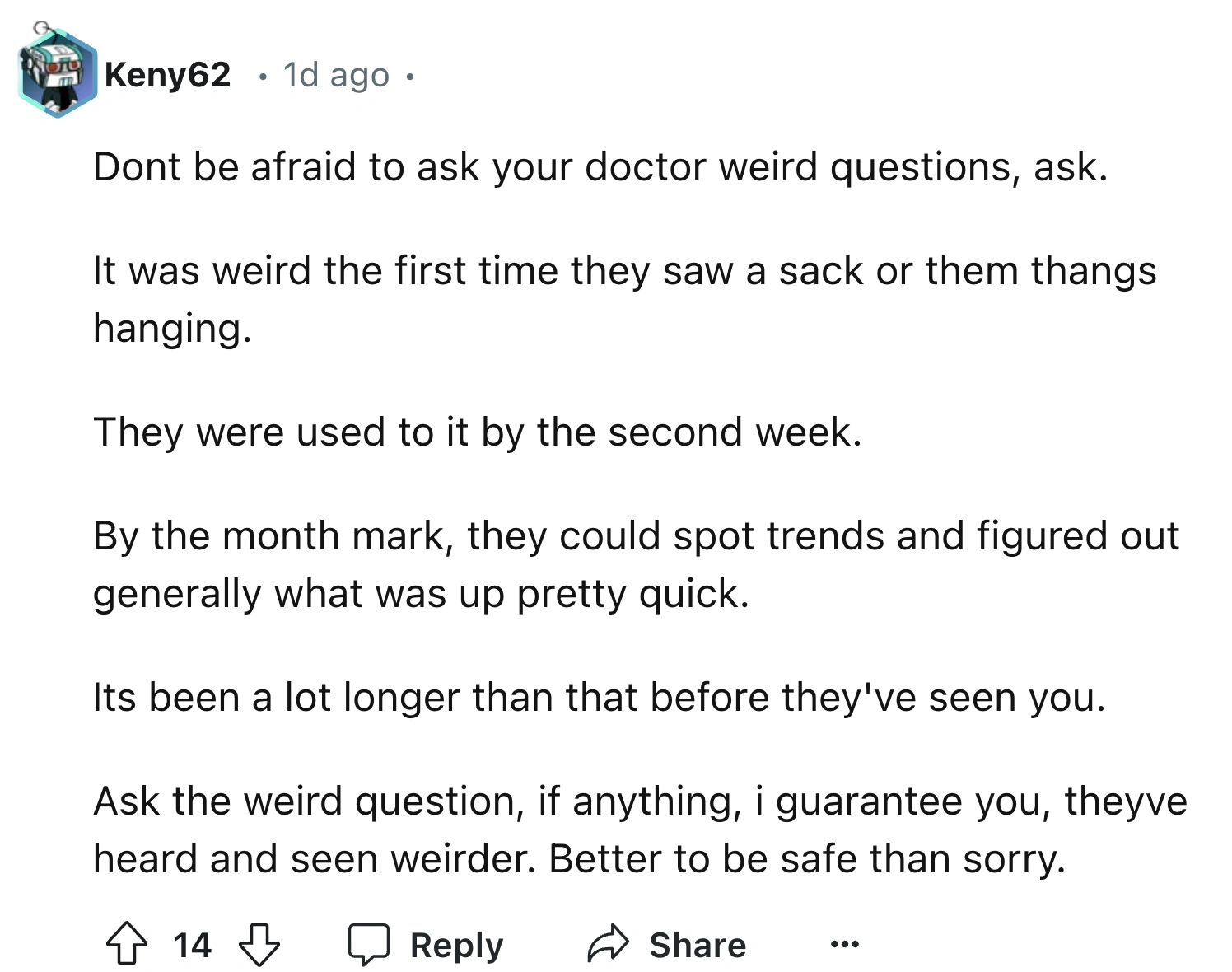Click the "1d ago" timestamp
The image size is (1232, 972).
(336, 75)
